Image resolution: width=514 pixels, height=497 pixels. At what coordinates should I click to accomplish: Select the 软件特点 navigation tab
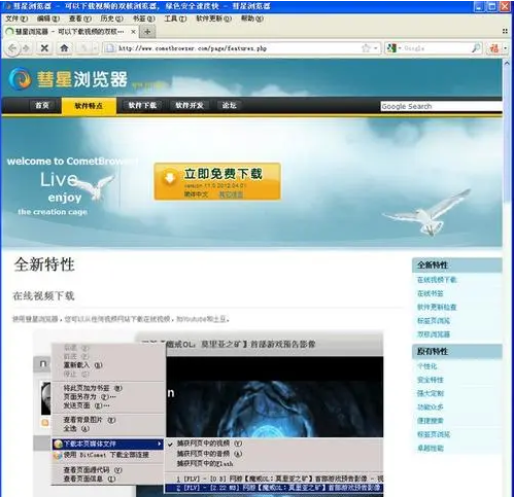89,106
